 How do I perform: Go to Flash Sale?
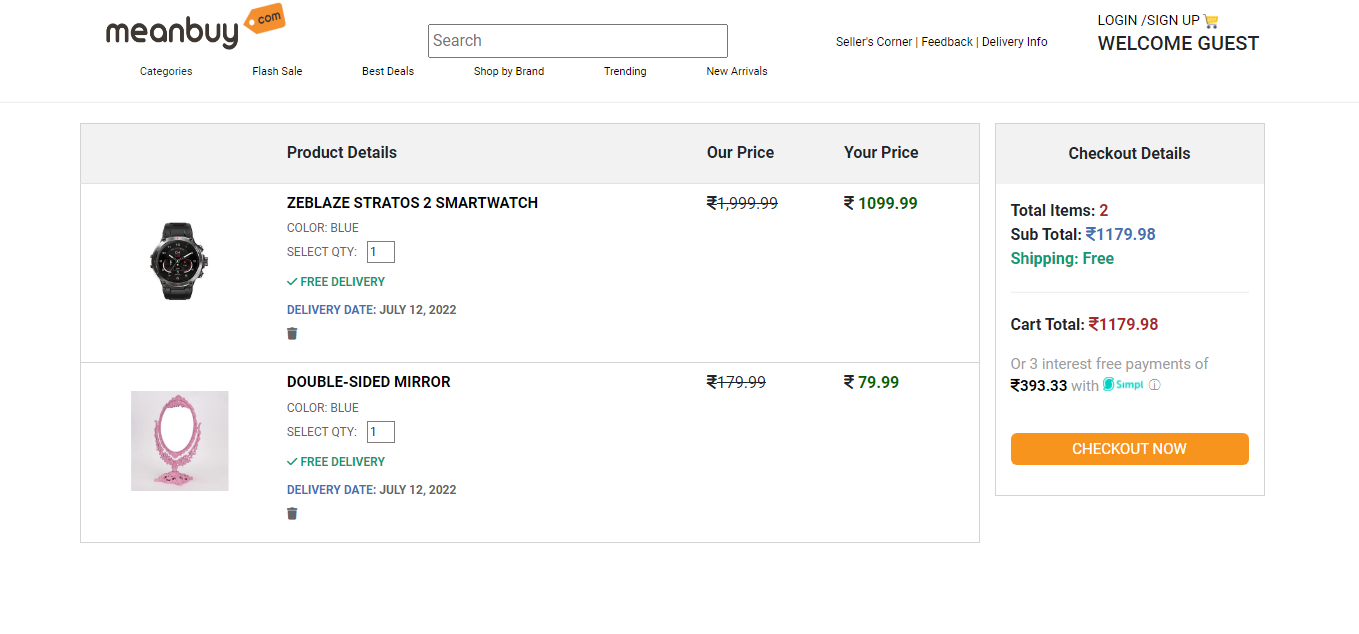(x=277, y=71)
